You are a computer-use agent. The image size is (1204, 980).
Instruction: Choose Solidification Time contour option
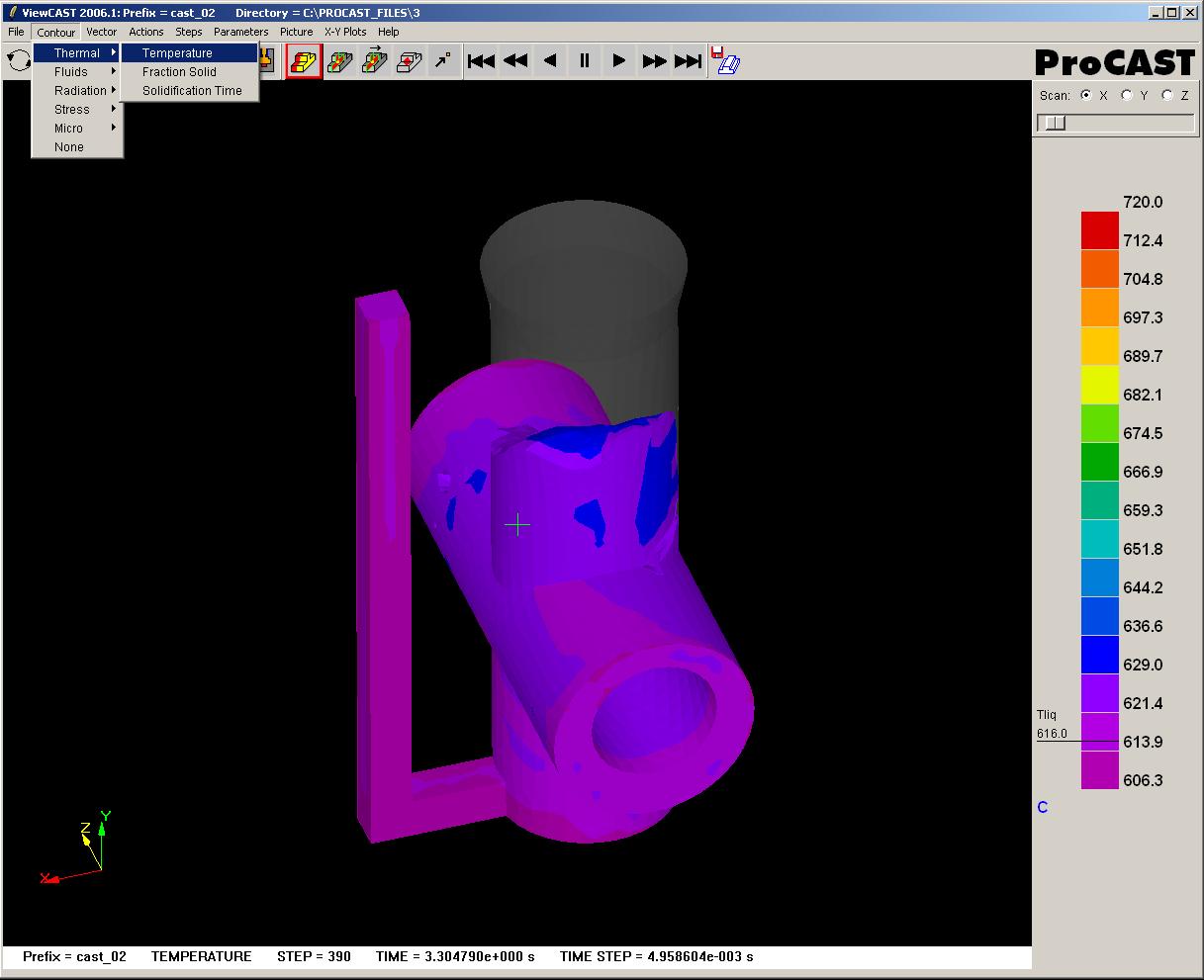coord(190,90)
